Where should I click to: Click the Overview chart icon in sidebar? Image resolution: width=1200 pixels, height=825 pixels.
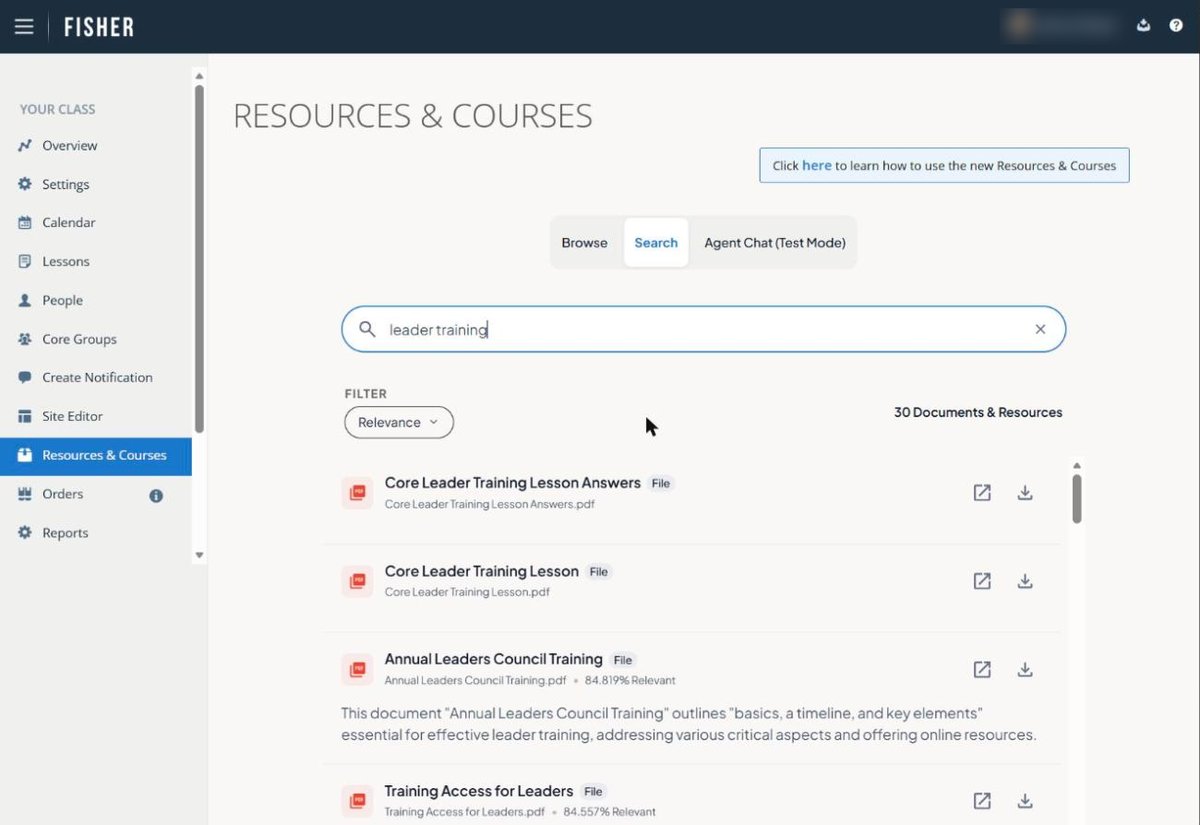[x=25, y=146]
